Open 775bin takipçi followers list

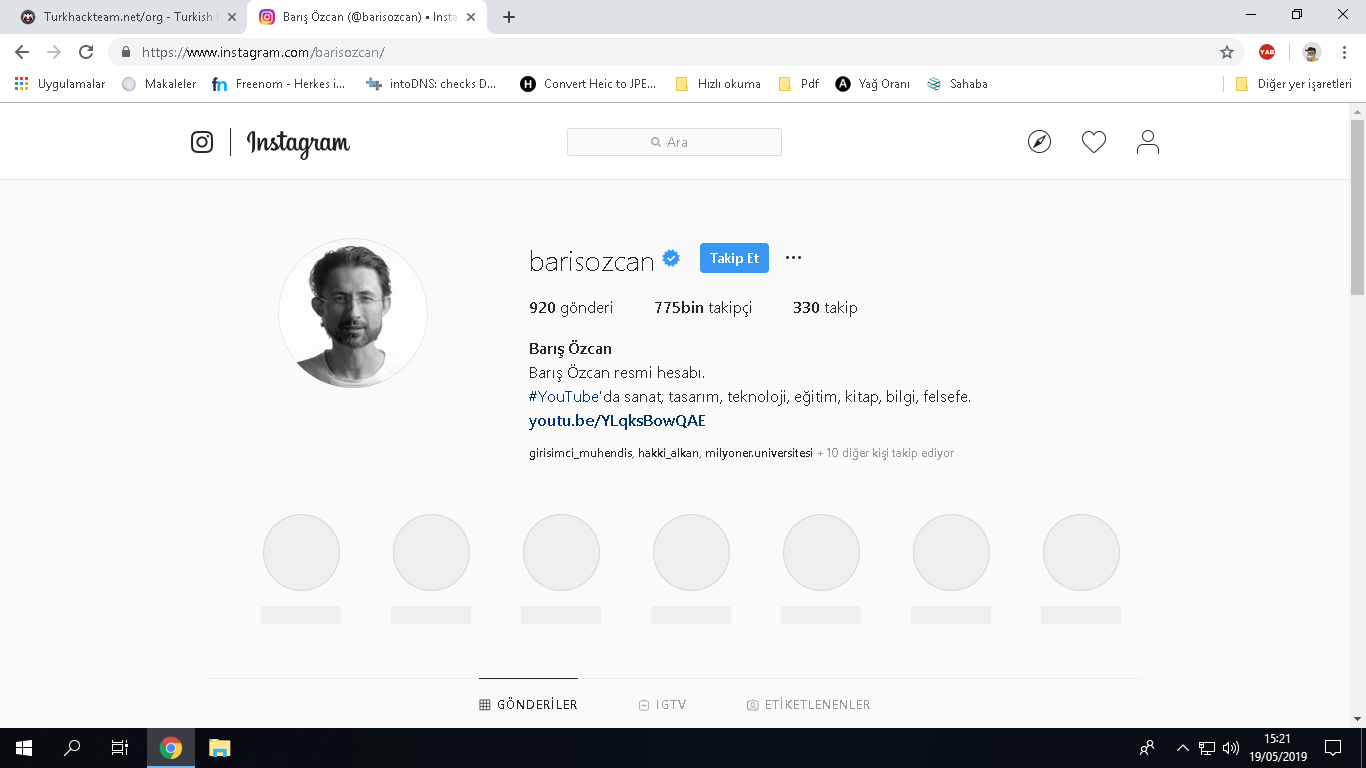[x=703, y=308]
